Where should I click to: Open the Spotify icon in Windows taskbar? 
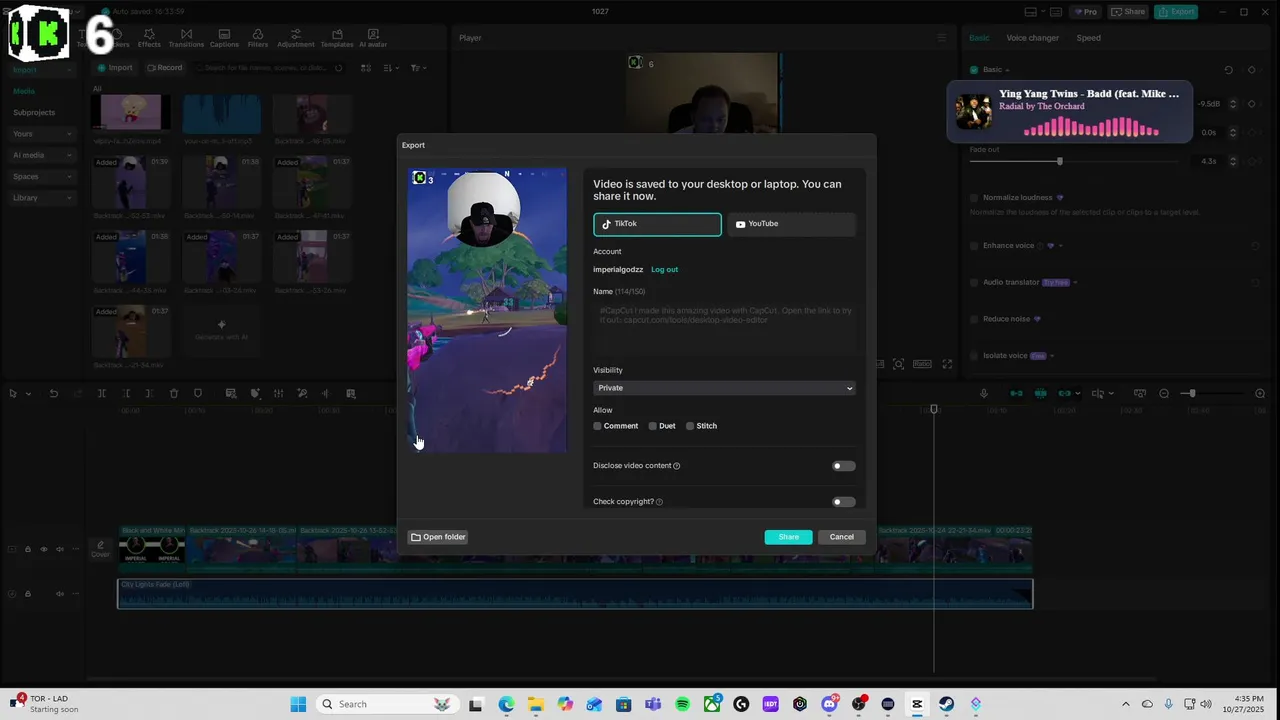[682, 704]
